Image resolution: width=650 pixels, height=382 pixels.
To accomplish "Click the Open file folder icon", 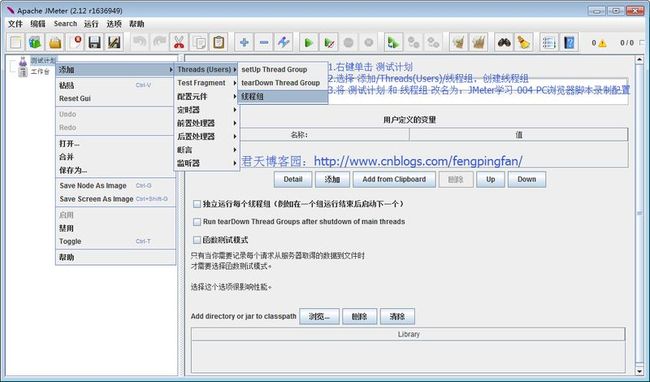I will pyautogui.click(x=55, y=42).
